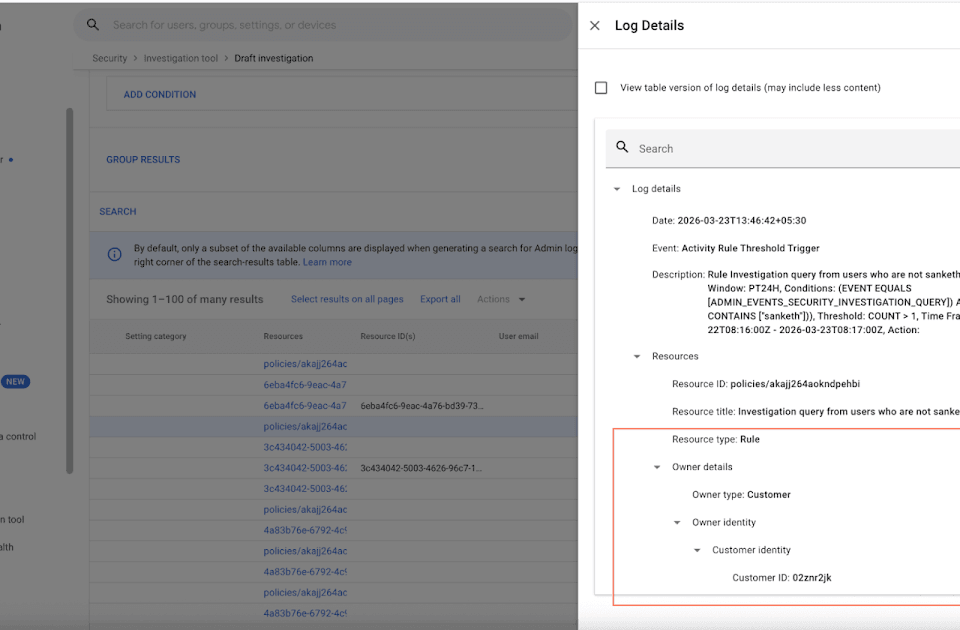This screenshot has height=630, width=960.
Task: Go to Security breadcrumb
Action: click(x=110, y=58)
